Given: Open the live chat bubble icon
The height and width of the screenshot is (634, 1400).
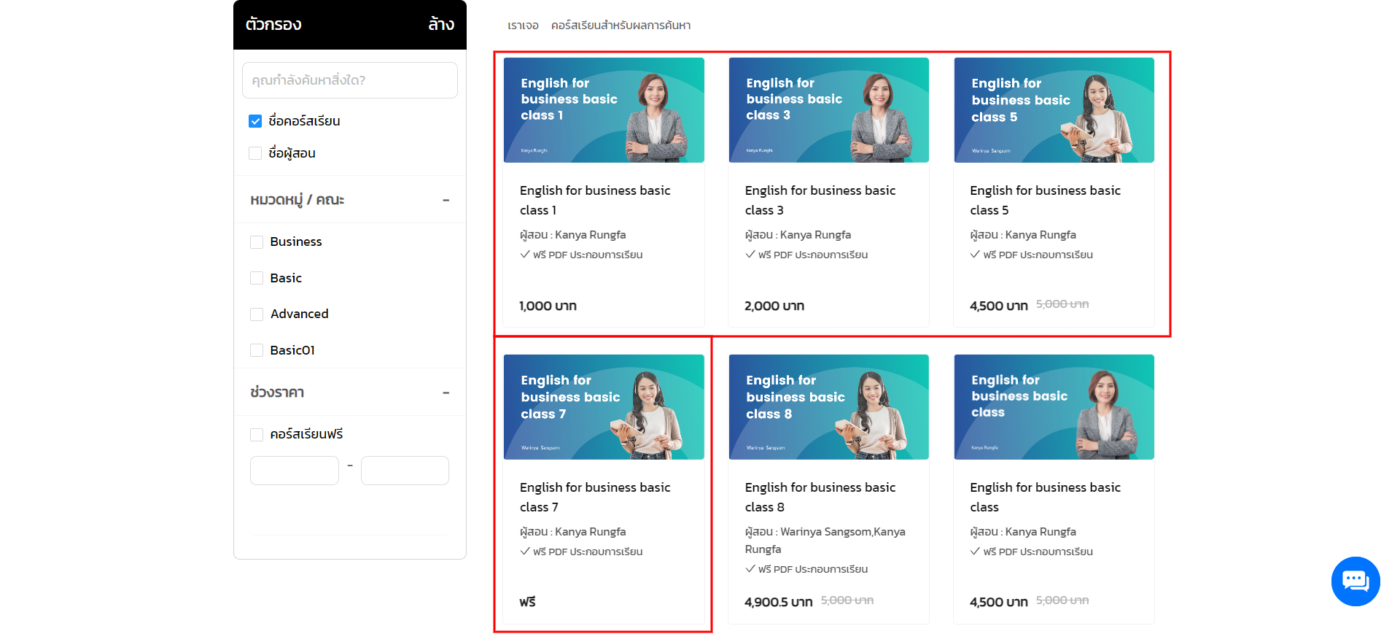Looking at the screenshot, I should coord(1355,581).
